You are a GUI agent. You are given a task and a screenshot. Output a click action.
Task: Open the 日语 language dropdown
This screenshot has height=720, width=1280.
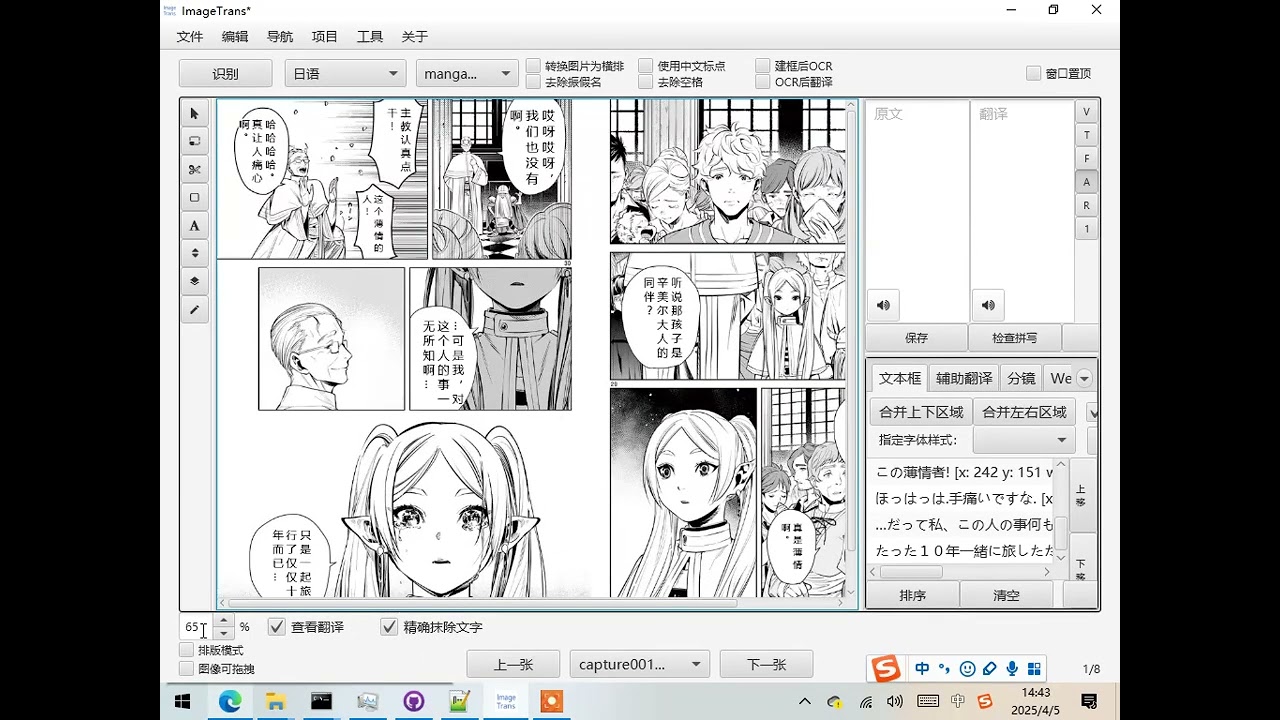345,73
